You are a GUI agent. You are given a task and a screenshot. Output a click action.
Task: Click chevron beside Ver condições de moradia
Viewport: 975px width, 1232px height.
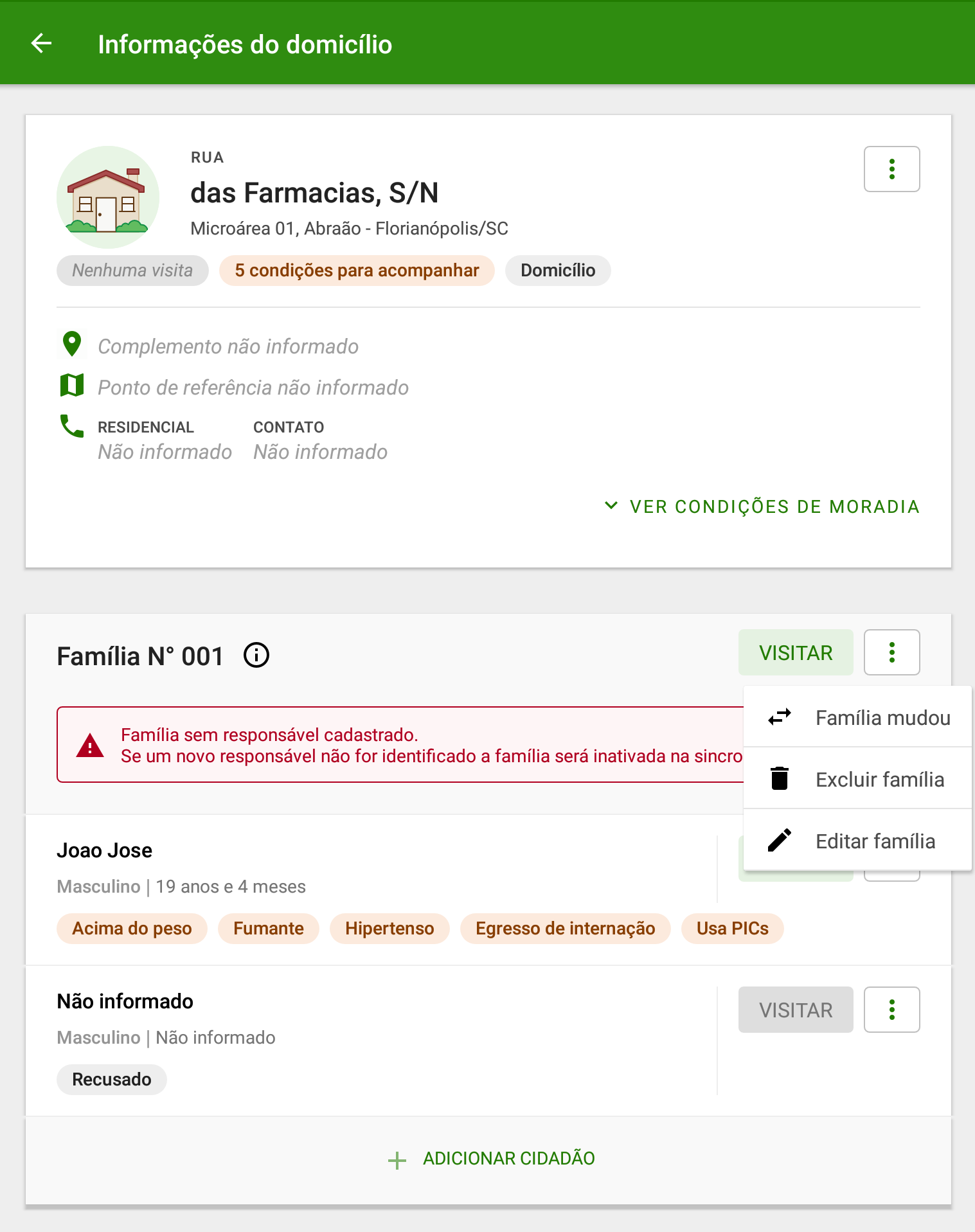coord(611,506)
